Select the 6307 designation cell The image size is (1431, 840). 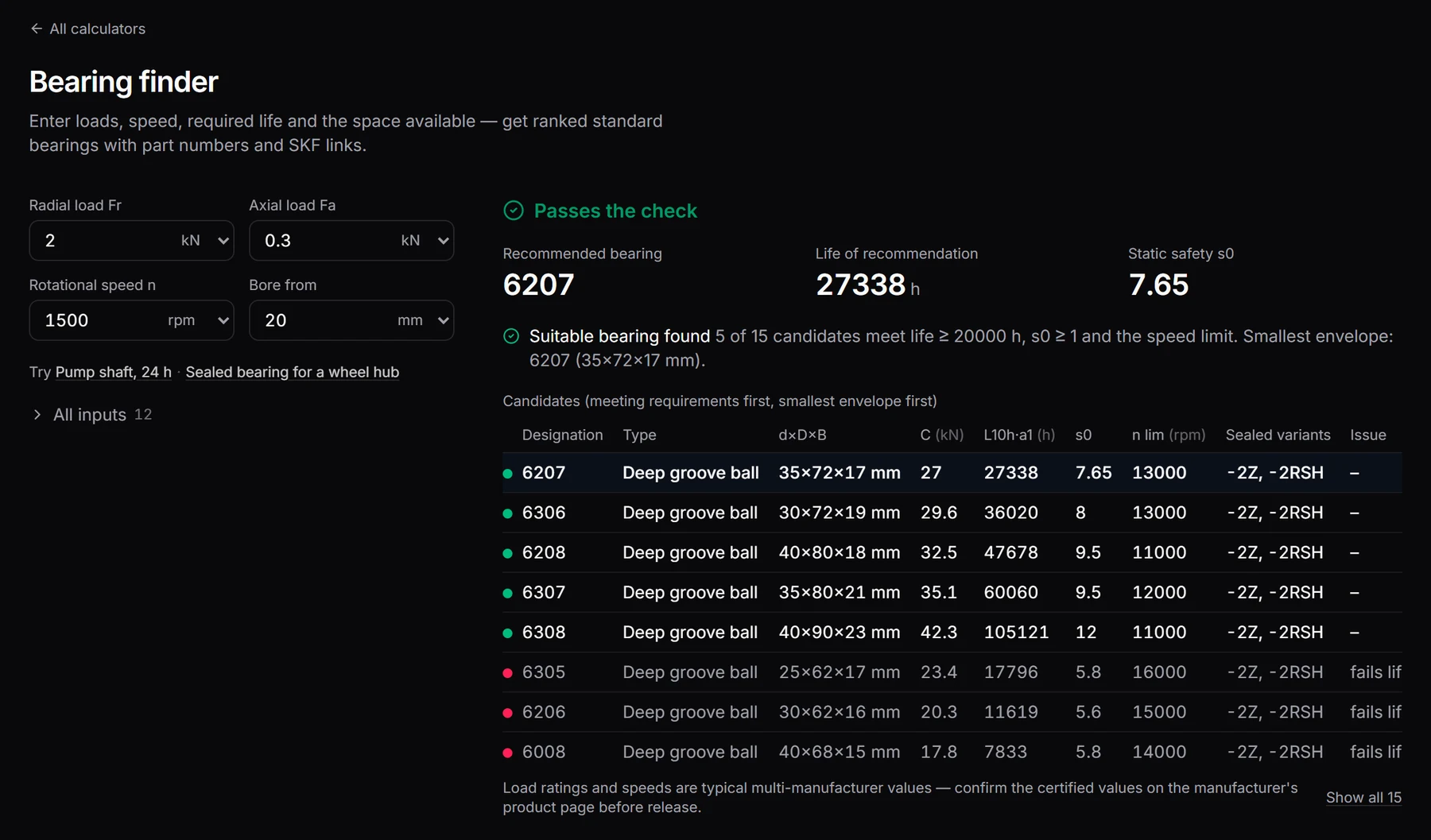click(x=544, y=592)
